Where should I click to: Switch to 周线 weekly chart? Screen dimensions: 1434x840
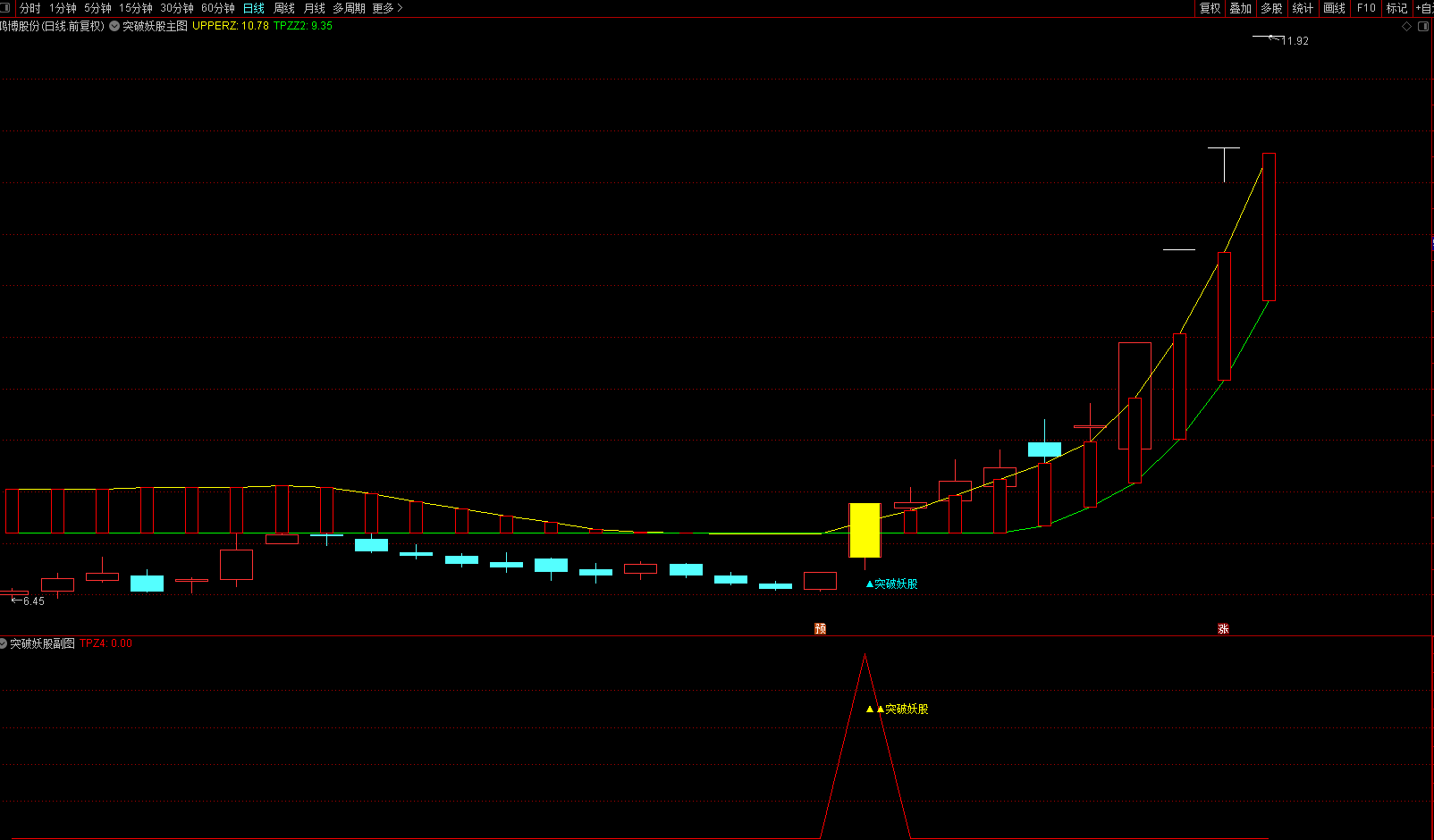284,8
